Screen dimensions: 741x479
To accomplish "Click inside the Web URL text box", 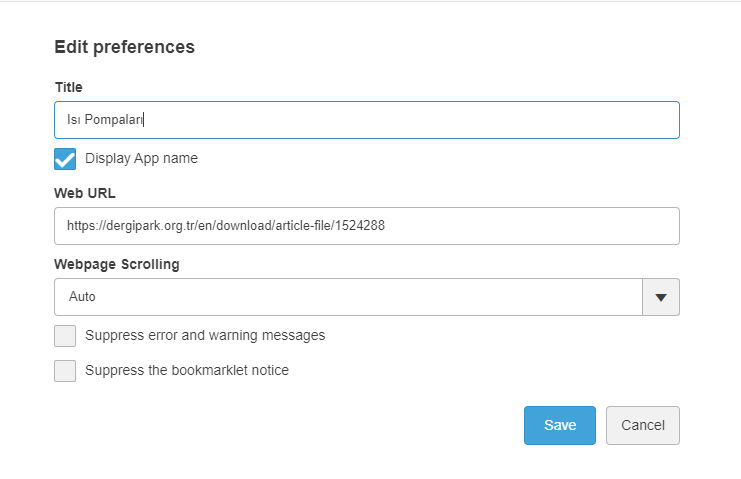I will tap(366, 226).
